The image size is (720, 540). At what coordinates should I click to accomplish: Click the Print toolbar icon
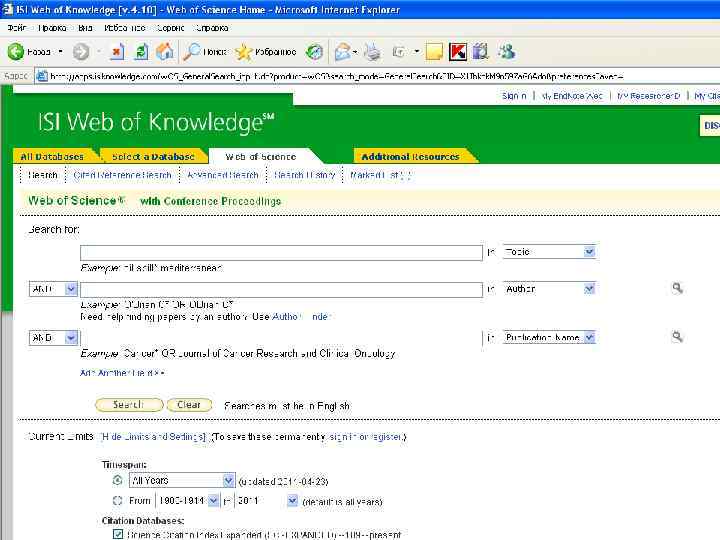pos(372,52)
